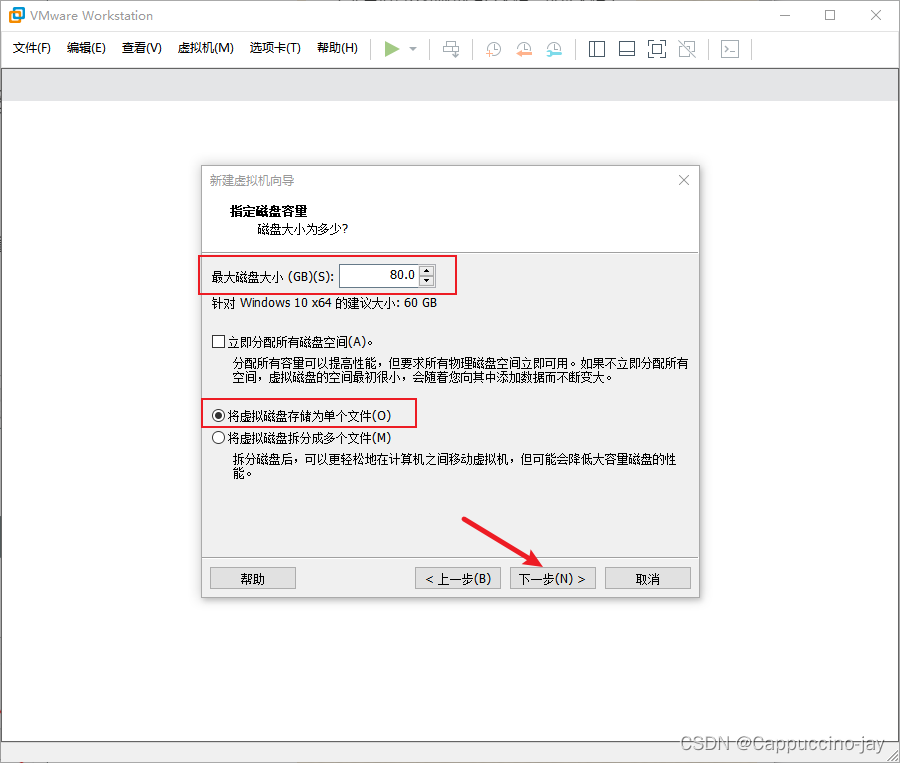Click the 下一步(N) button
This screenshot has width=900, height=763.
tap(552, 577)
